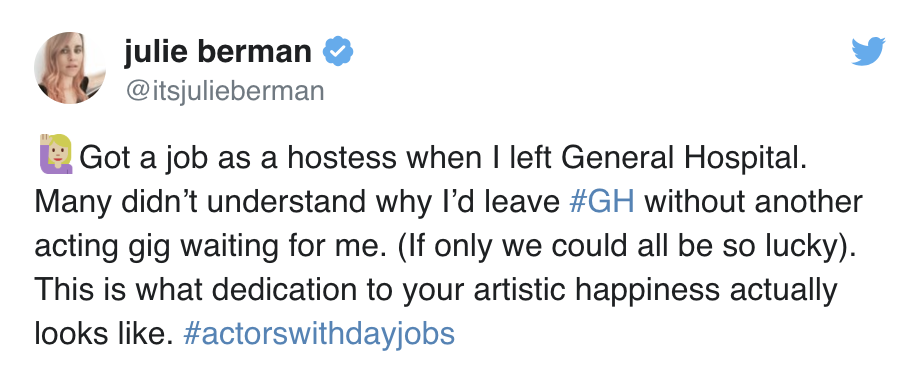Viewport: 920px width, 368px height.
Task: Open the @itsjulieberman handle link
Action: point(224,91)
